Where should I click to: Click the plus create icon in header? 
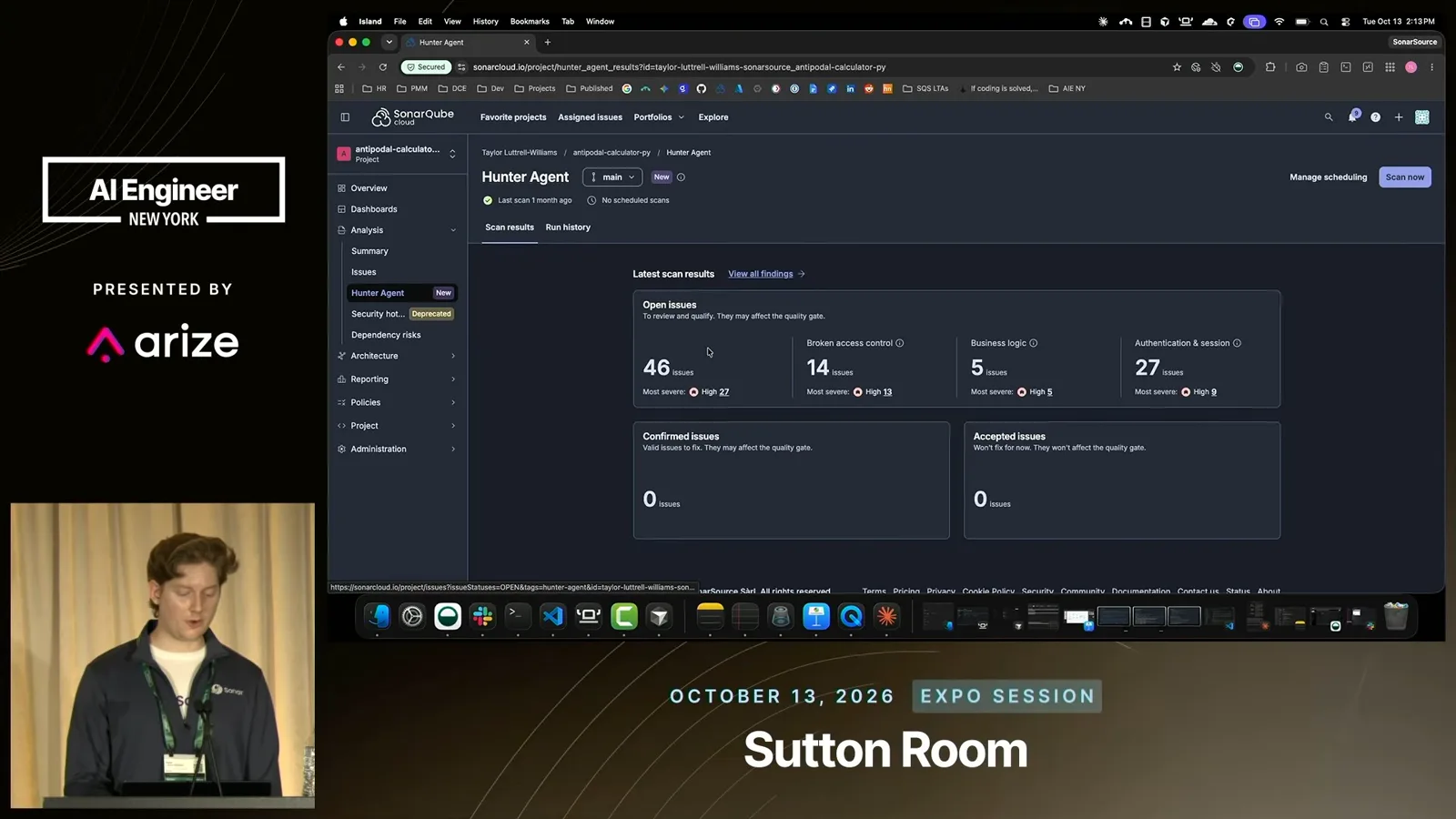click(1399, 117)
